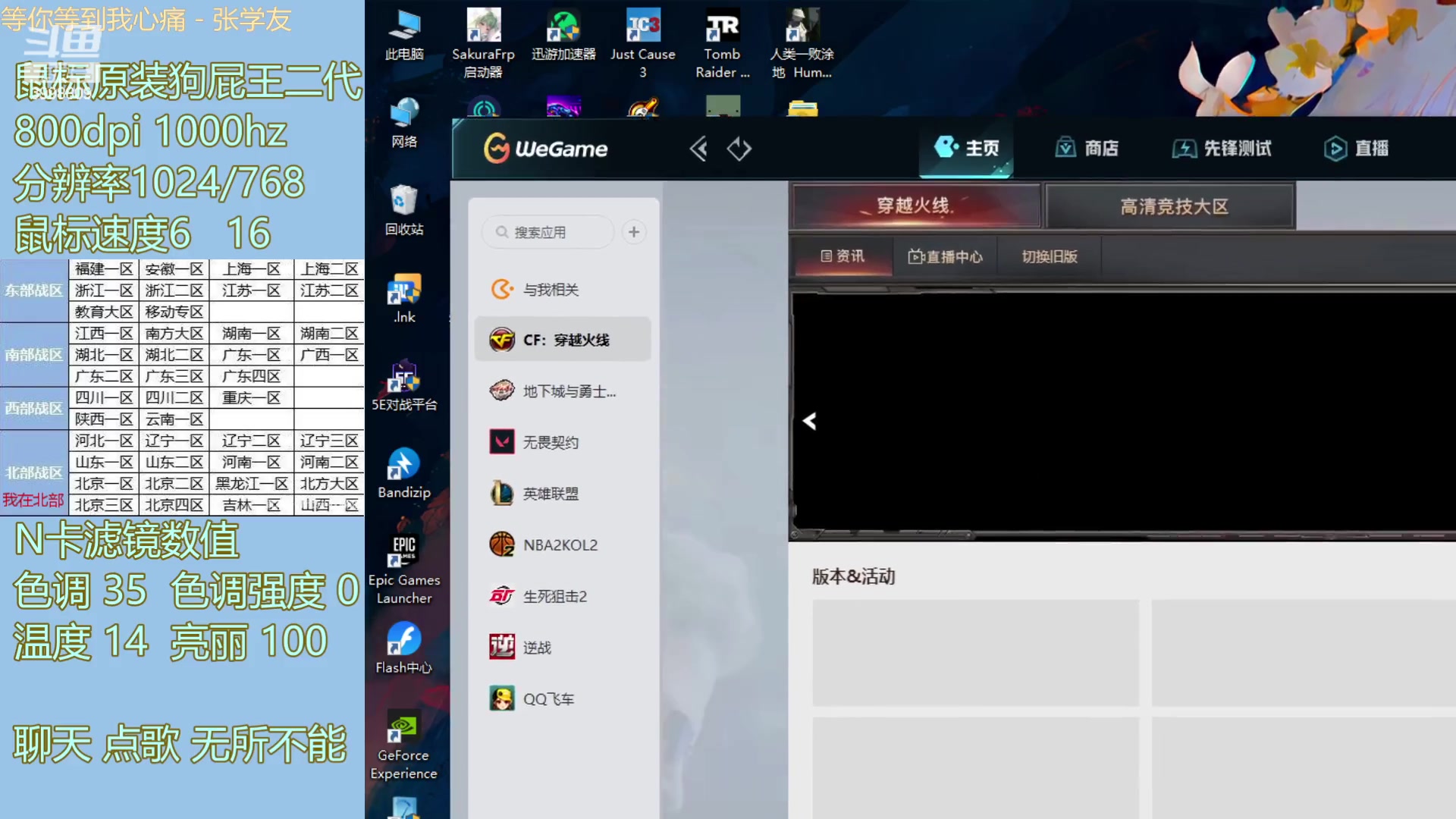The width and height of the screenshot is (1456, 819).
Task: Open the 人类一败涂地 Human desktop shortcut
Action: (x=802, y=42)
